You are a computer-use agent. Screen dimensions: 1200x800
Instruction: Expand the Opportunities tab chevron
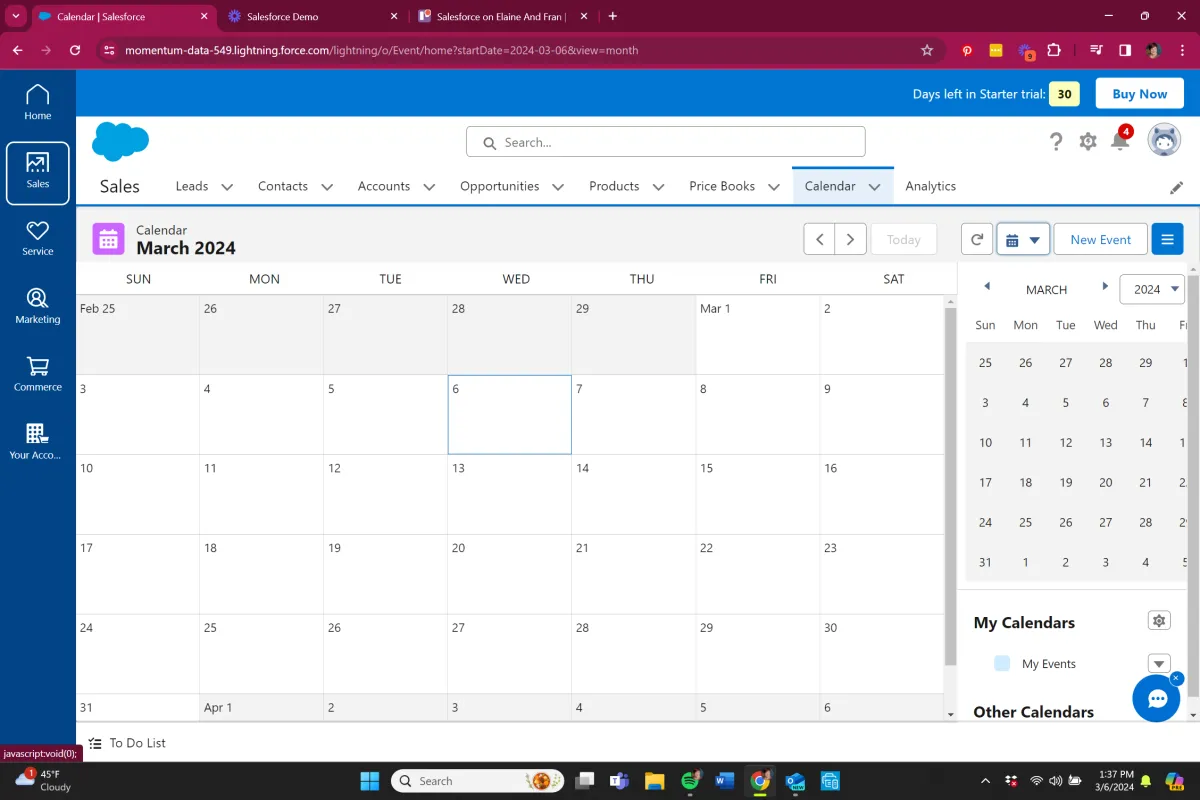point(558,187)
